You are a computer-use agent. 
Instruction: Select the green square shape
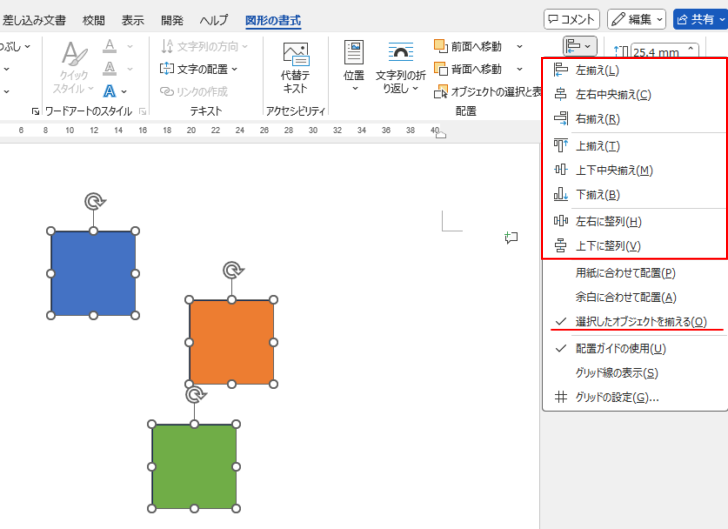[x=194, y=466]
